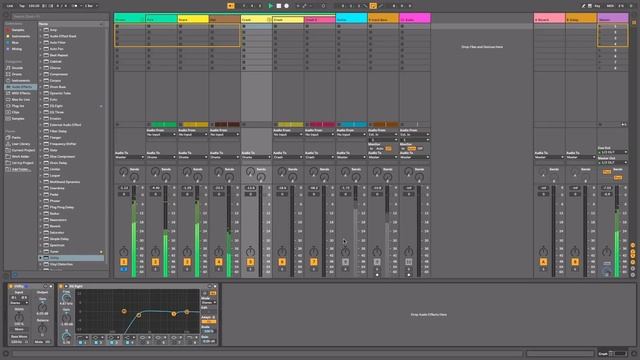Image resolution: width=640 pixels, height=360 pixels.
Task: Click the Utility device activator icon
Action: click(x=11, y=286)
